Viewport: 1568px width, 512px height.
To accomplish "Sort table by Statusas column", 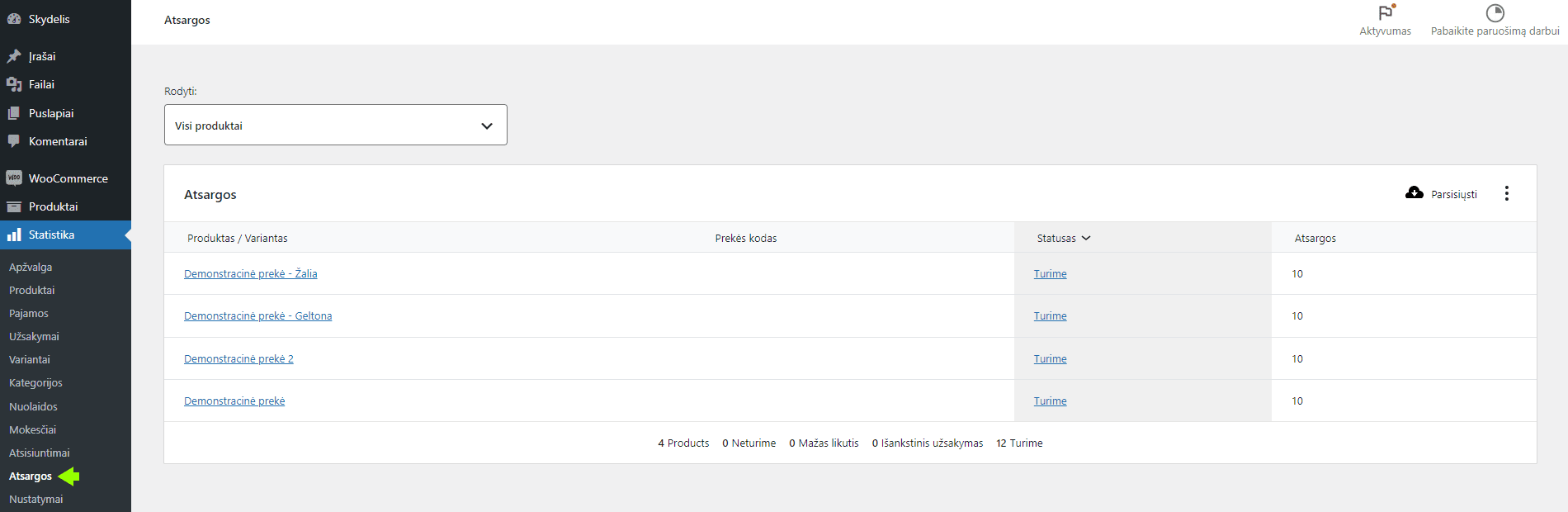I will tap(1063, 238).
